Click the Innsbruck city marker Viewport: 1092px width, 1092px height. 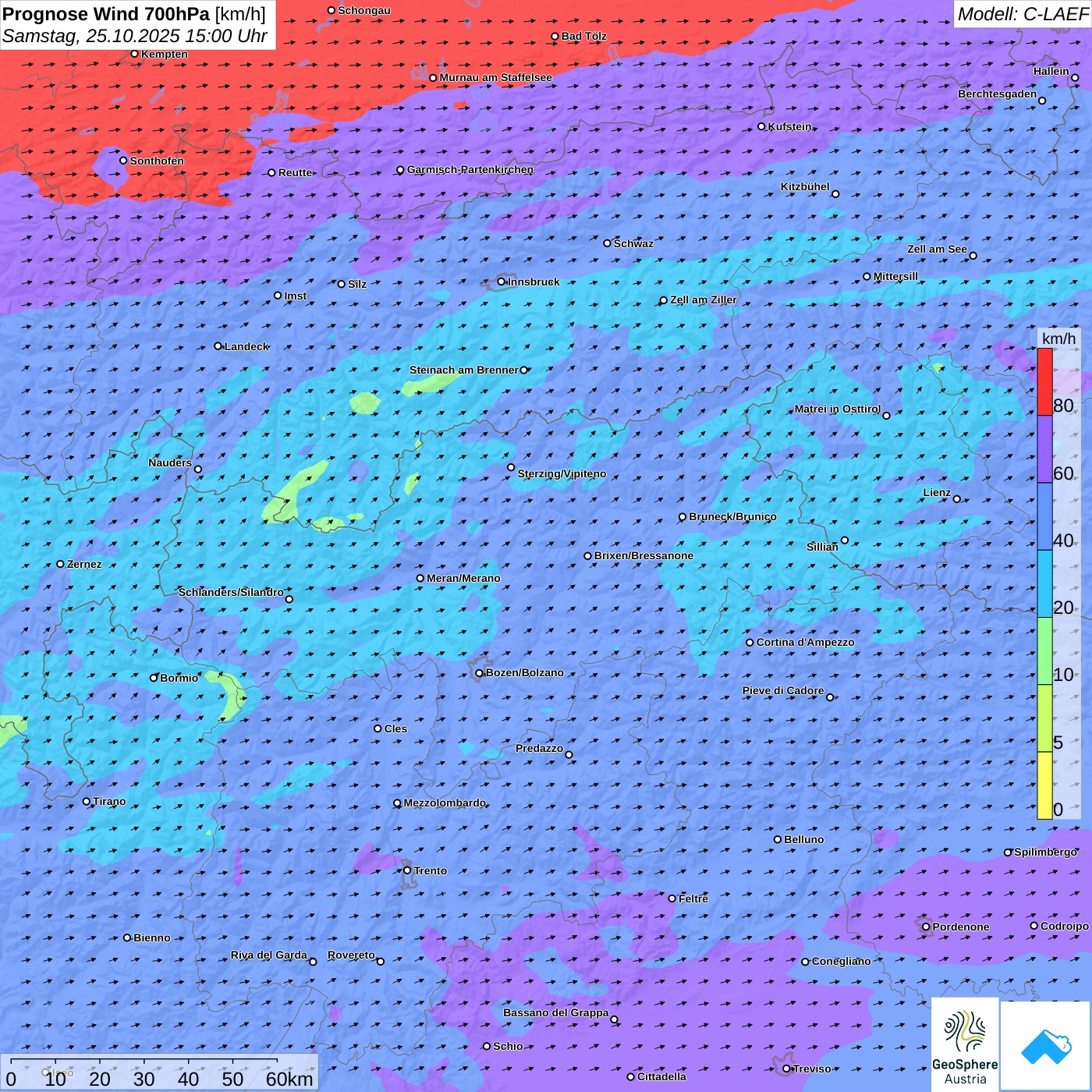coord(502,282)
